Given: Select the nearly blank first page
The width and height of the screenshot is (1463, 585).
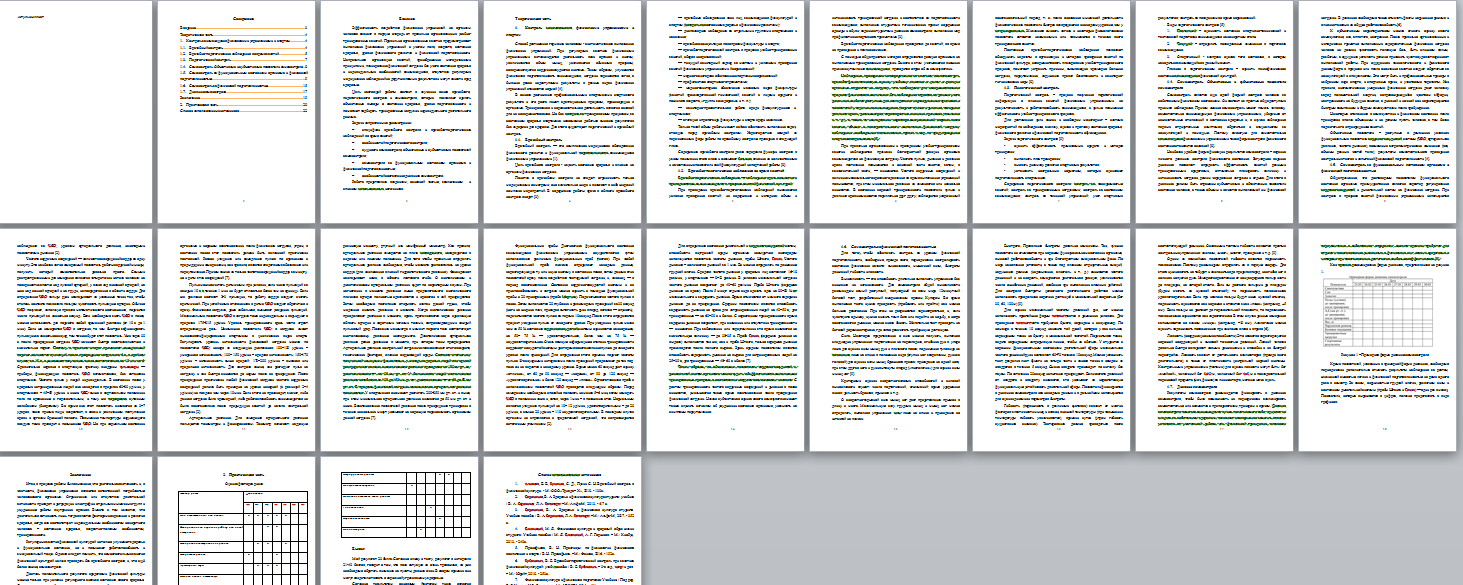Looking at the screenshot, I should point(74,112).
